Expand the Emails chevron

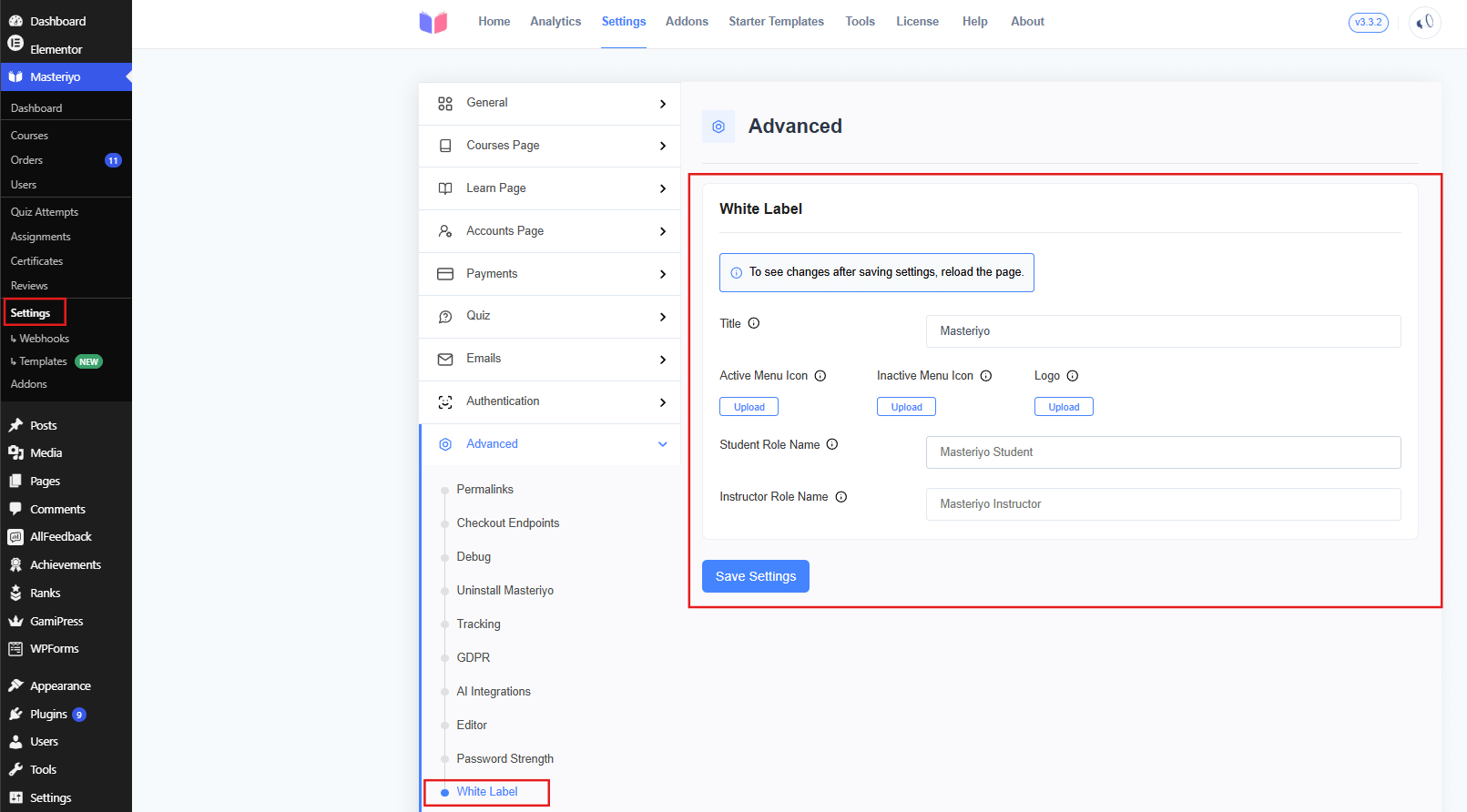click(663, 360)
